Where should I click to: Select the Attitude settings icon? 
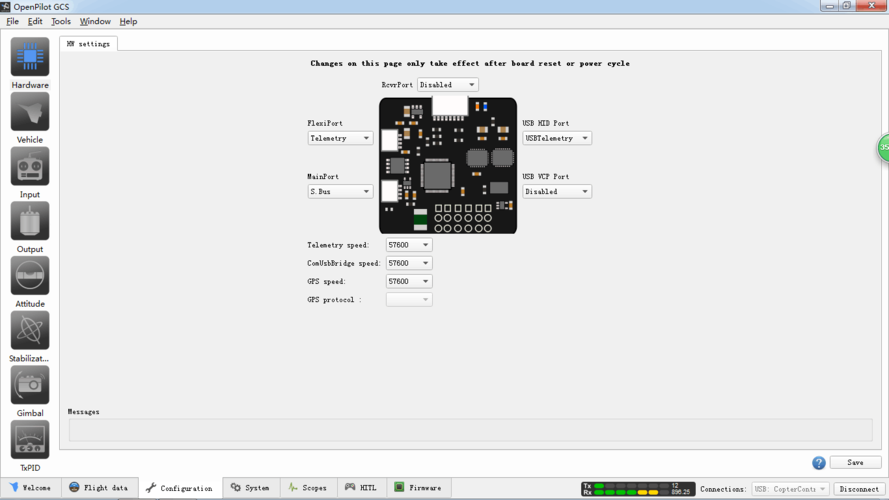point(29,276)
